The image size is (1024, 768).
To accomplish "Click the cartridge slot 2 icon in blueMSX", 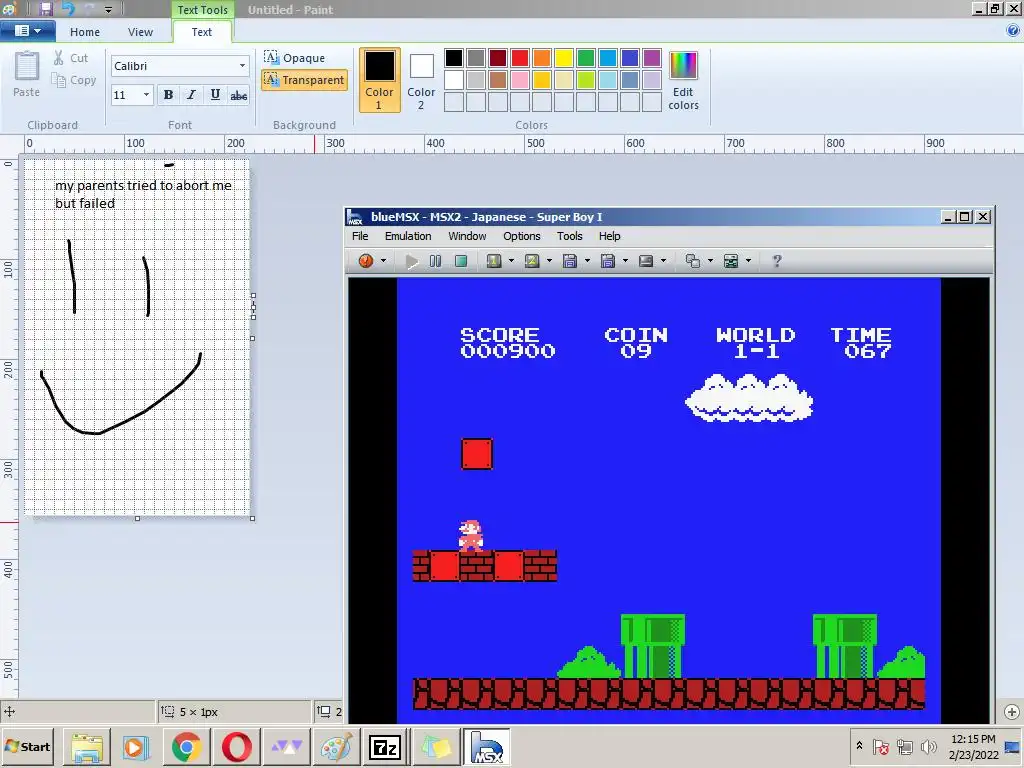I will pos(532,261).
